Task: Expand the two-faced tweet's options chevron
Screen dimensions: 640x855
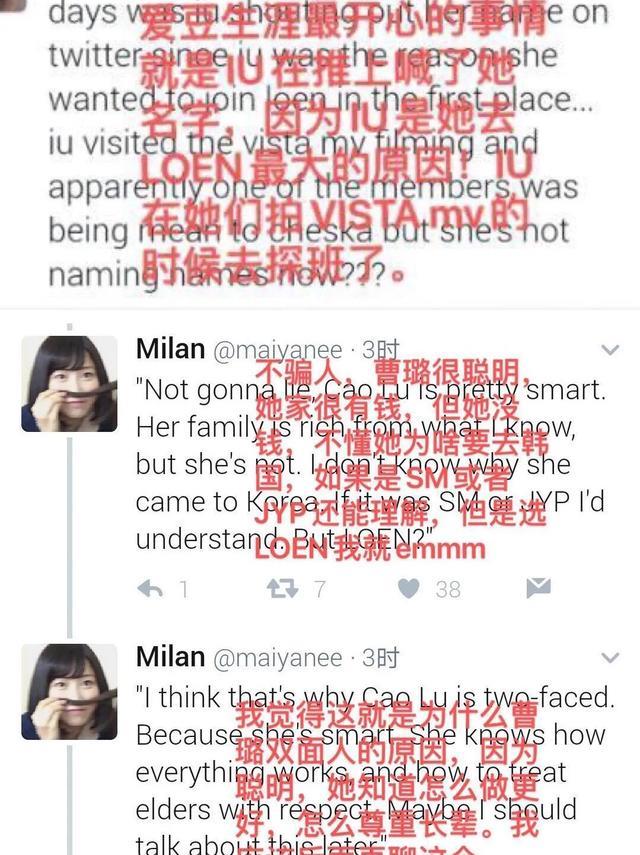Action: pos(610,658)
